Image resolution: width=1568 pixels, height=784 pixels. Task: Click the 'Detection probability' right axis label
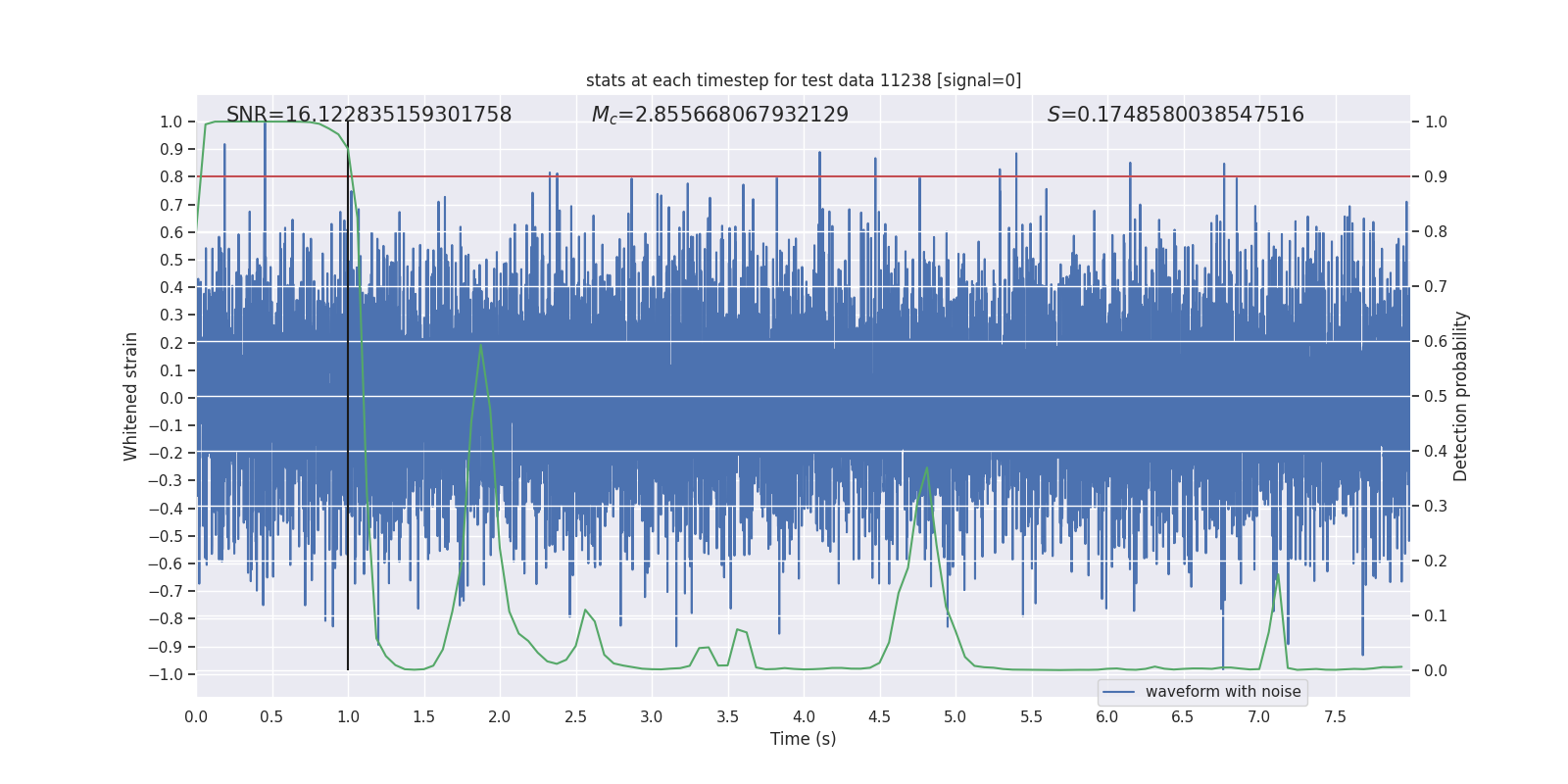pos(1461,396)
